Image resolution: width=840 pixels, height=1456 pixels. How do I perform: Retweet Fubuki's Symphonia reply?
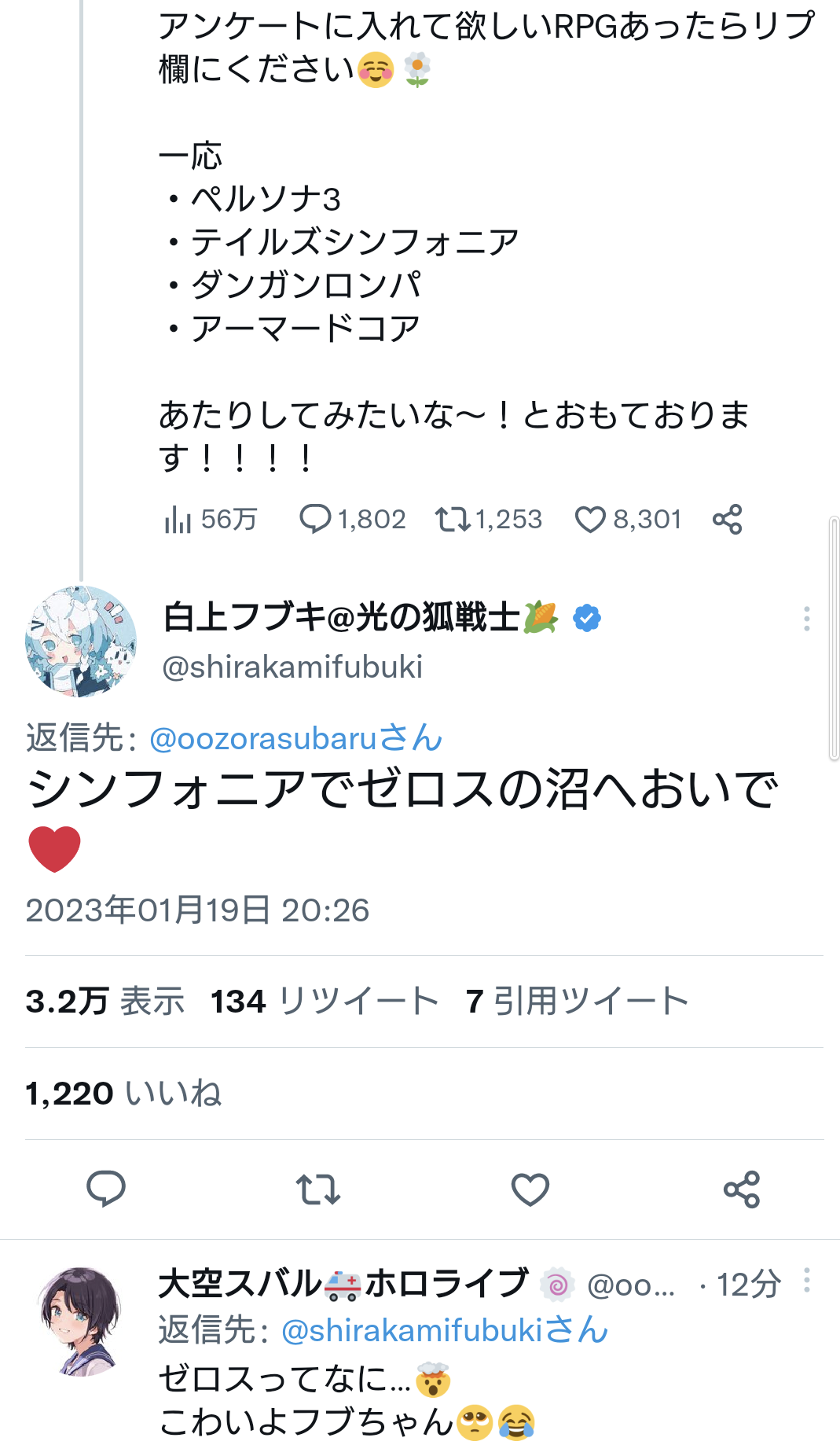(x=318, y=1189)
